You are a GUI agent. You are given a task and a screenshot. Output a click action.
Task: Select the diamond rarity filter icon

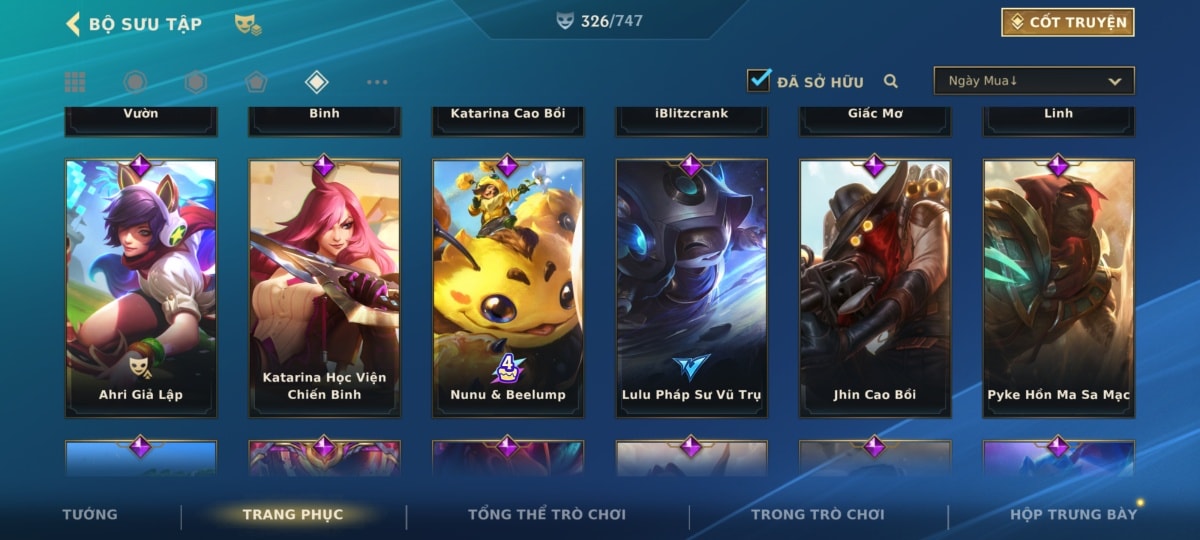[317, 82]
